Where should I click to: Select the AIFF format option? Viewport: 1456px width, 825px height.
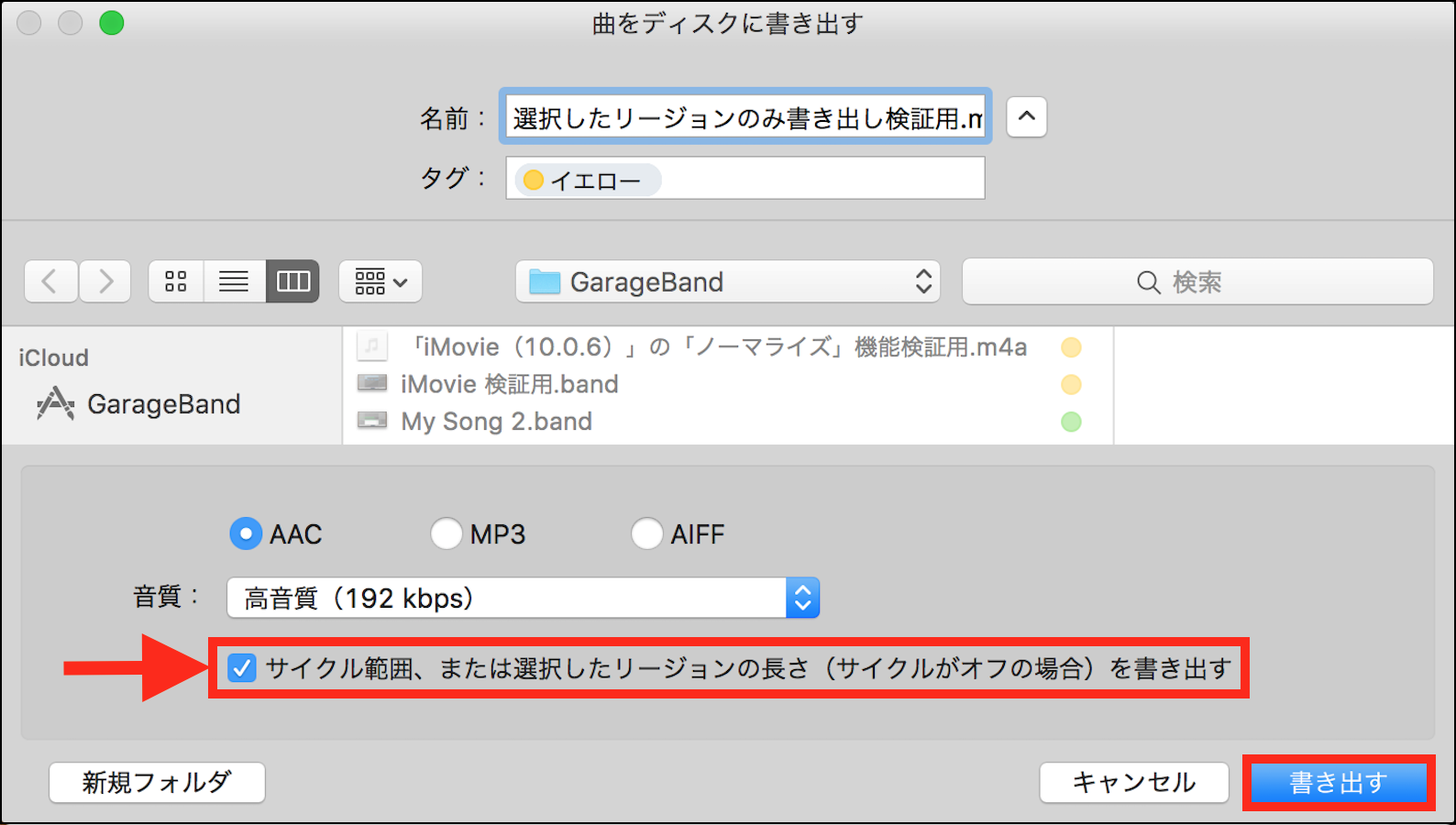646,533
